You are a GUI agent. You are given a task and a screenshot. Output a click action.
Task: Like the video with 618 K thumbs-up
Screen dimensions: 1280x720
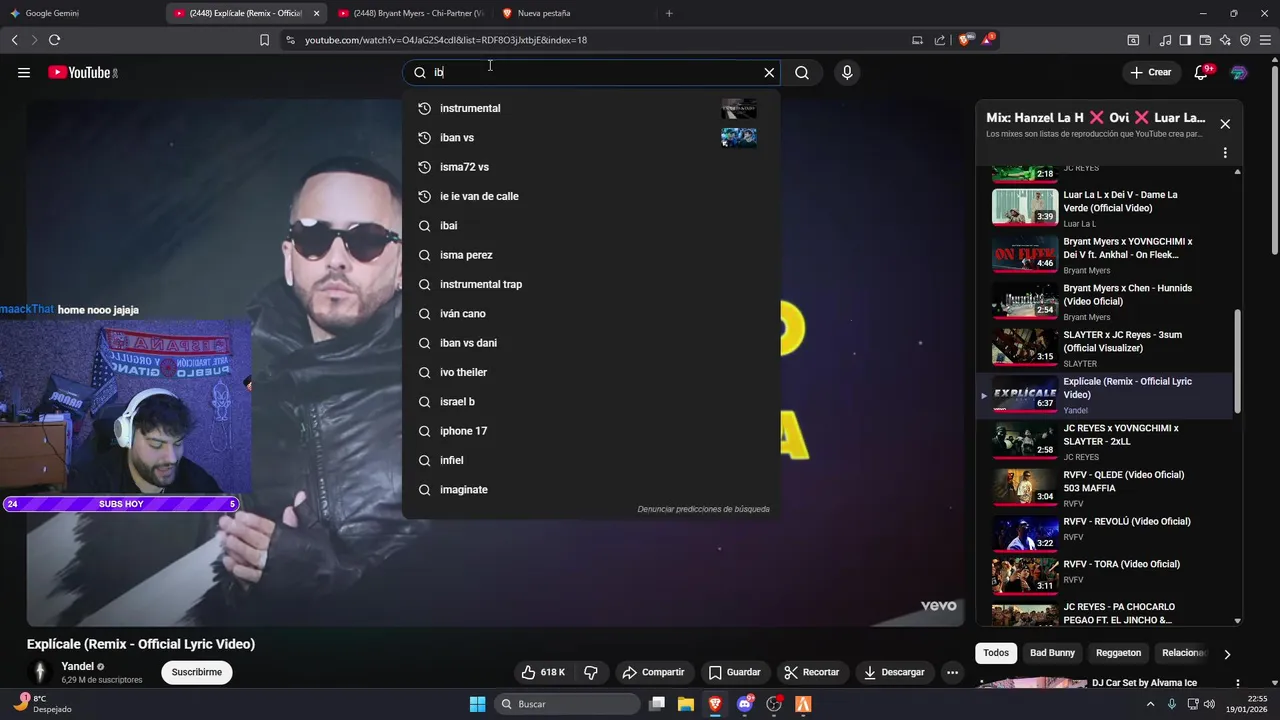click(x=544, y=672)
